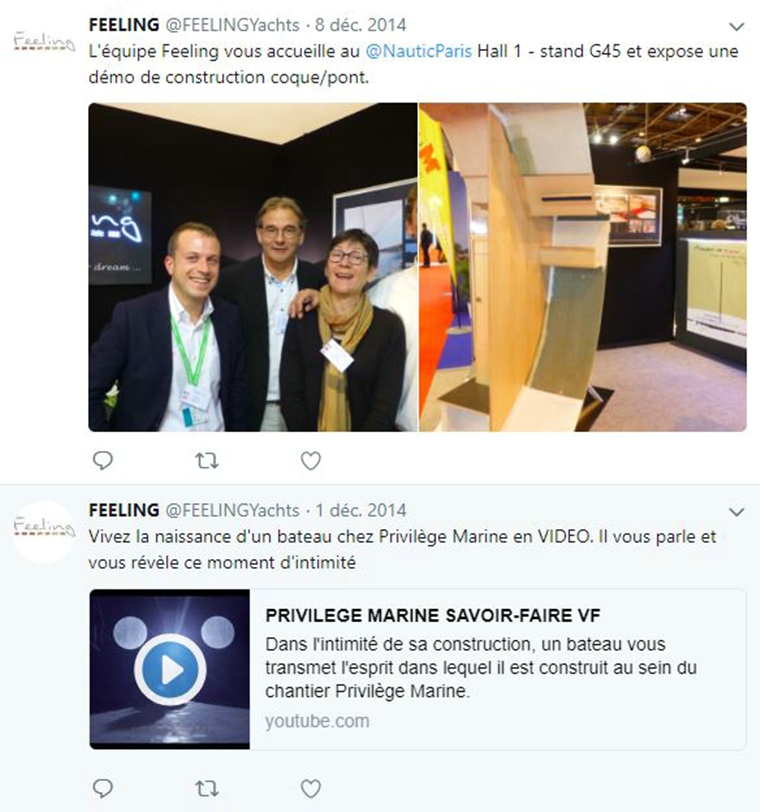
Task: Open @FEELINGYachts handle on second tweet
Action: (232, 511)
